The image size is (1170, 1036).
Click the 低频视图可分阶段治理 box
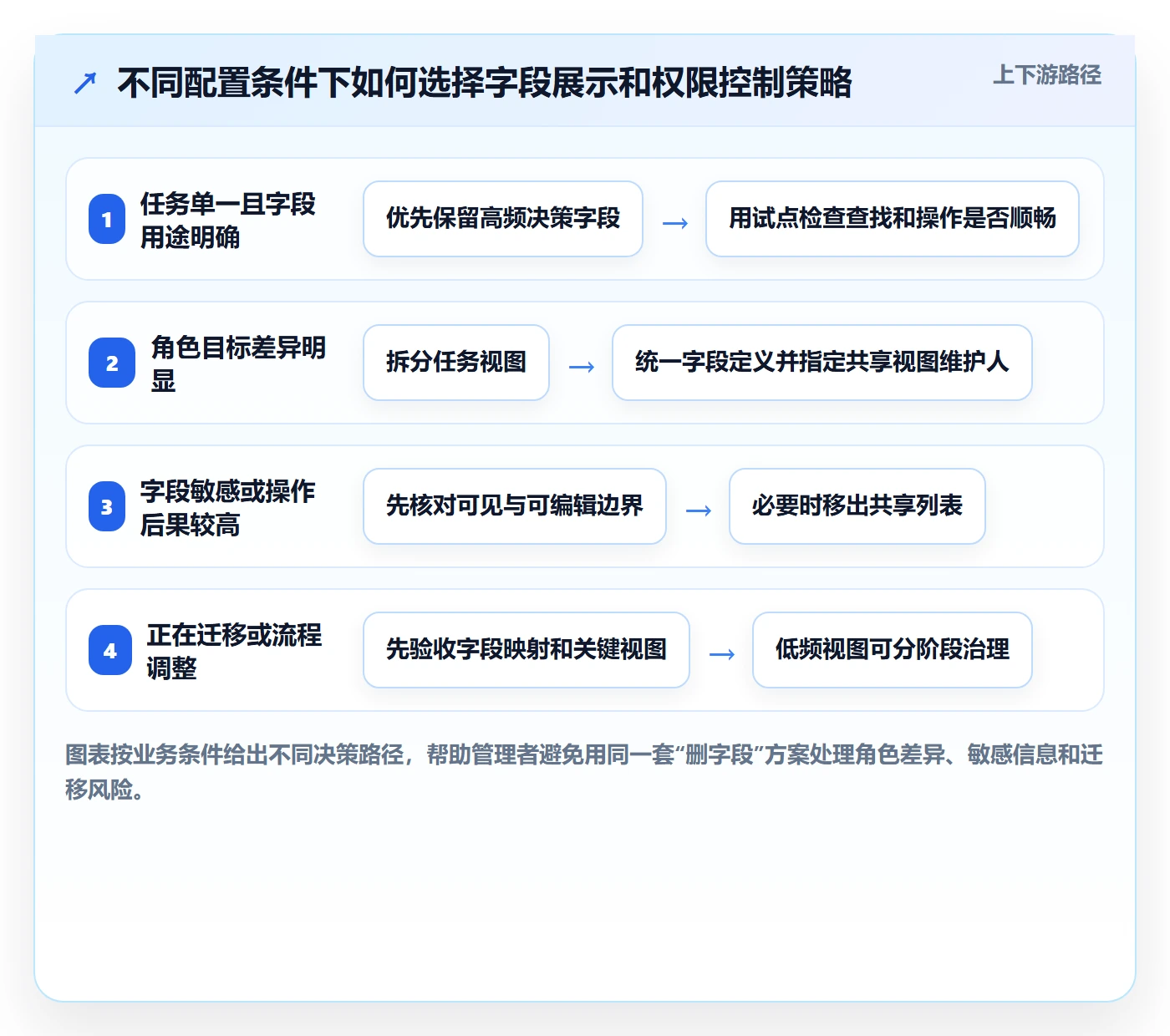tap(893, 650)
